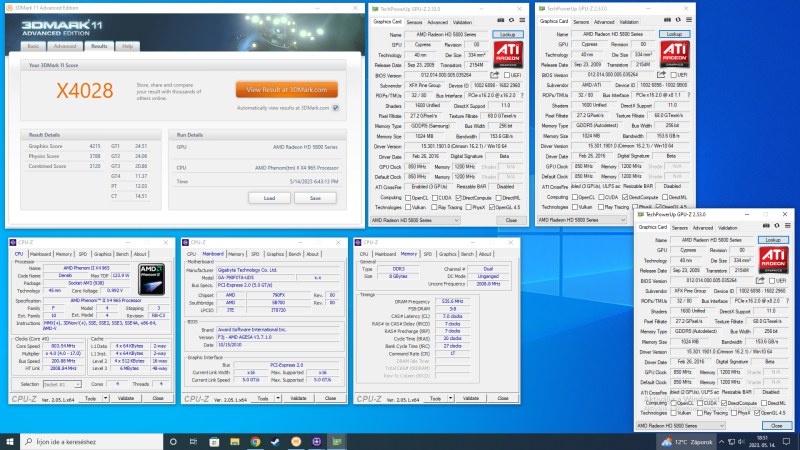The height and width of the screenshot is (450, 800).
Task: Click the bus interface question mark beside x16 2.0
Action: click(x=522, y=95)
